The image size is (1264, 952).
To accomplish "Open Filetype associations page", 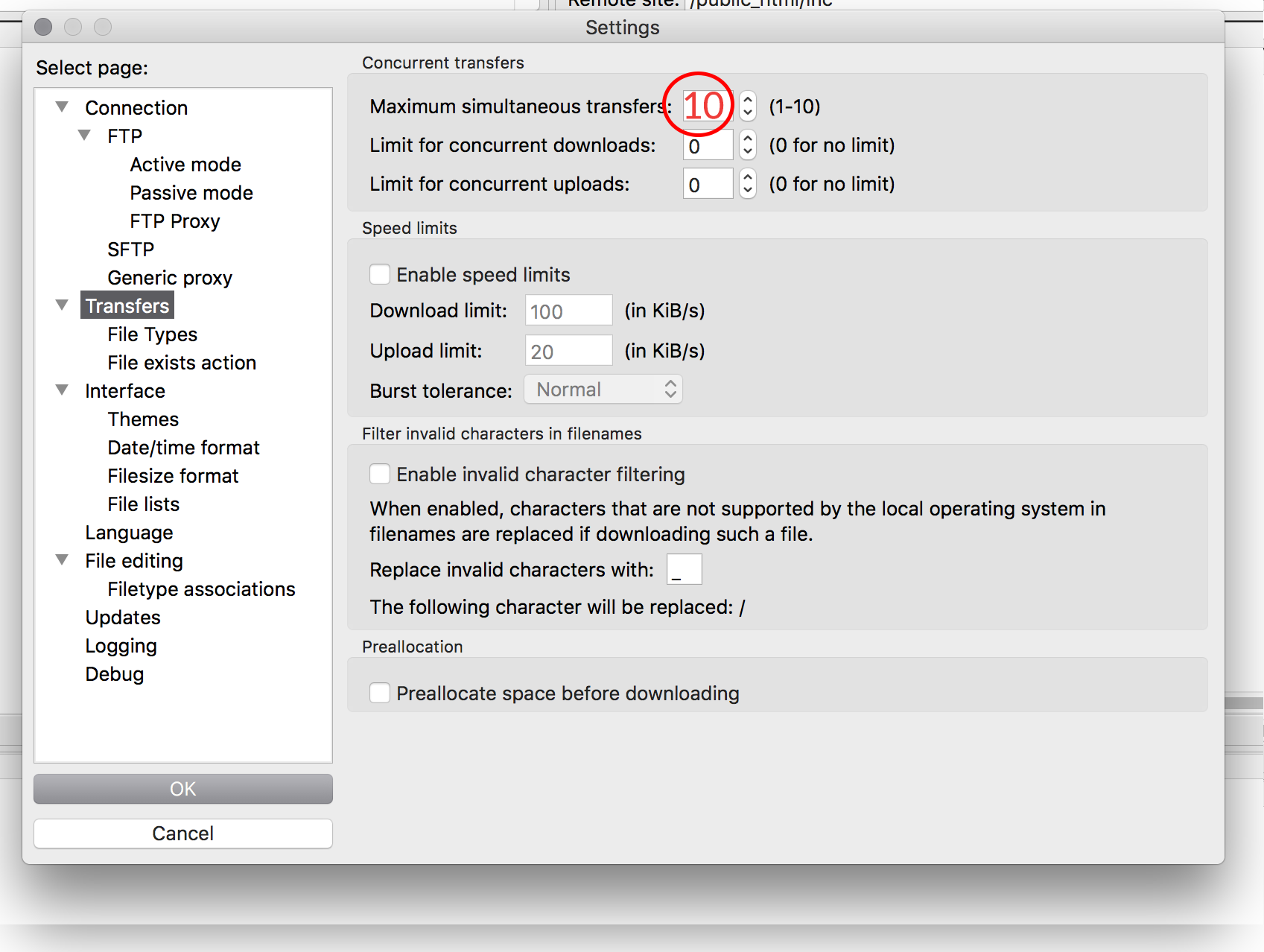I will click(201, 589).
